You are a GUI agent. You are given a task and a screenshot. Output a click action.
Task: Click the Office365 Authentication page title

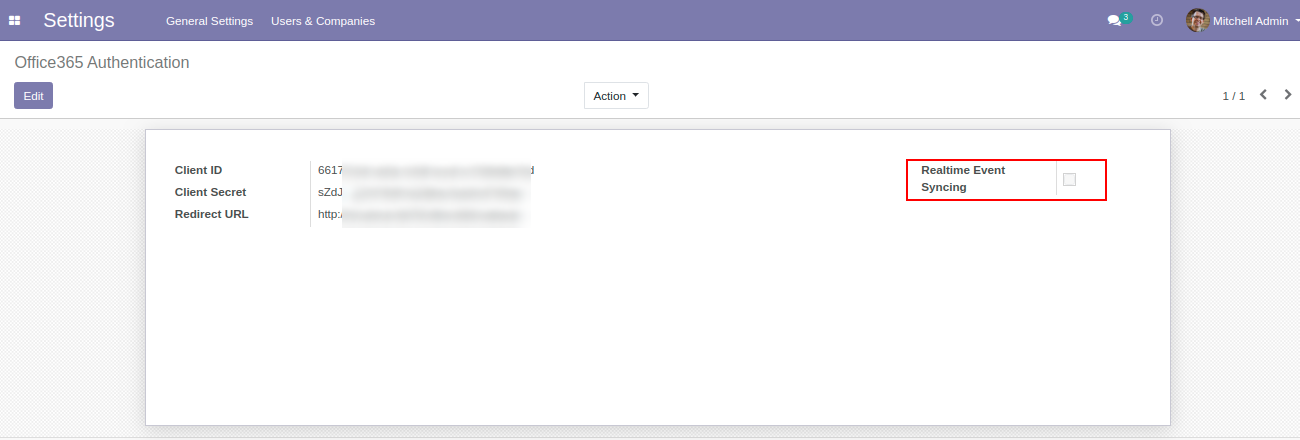click(102, 62)
